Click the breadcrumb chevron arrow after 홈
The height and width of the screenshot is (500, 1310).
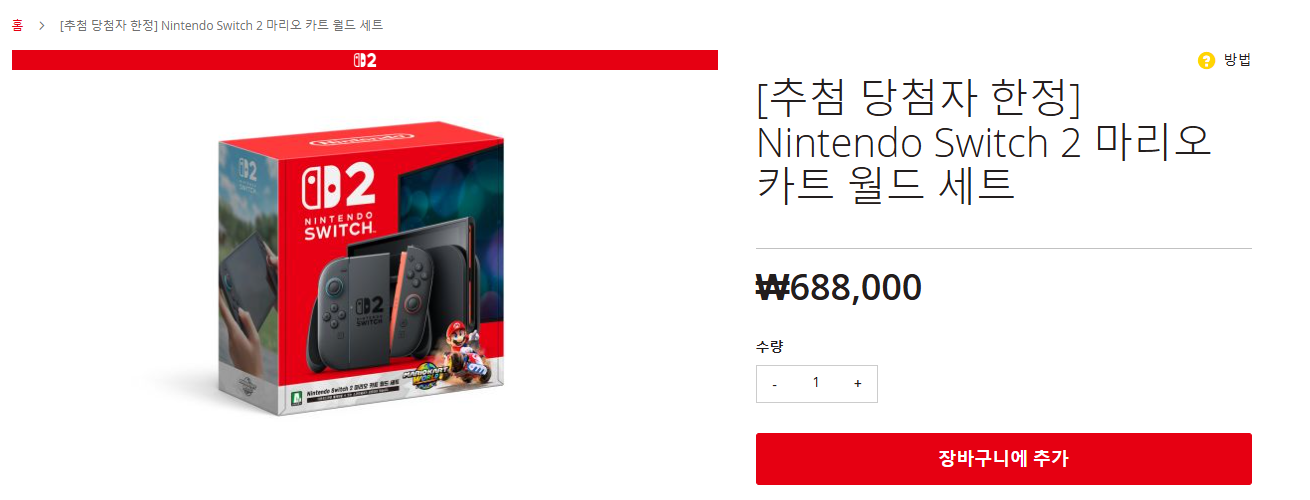[x=42, y=25]
